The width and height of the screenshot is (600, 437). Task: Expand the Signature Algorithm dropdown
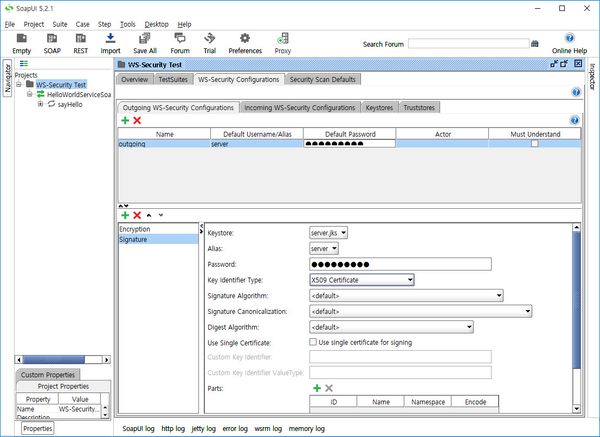pyautogui.click(x=405, y=296)
